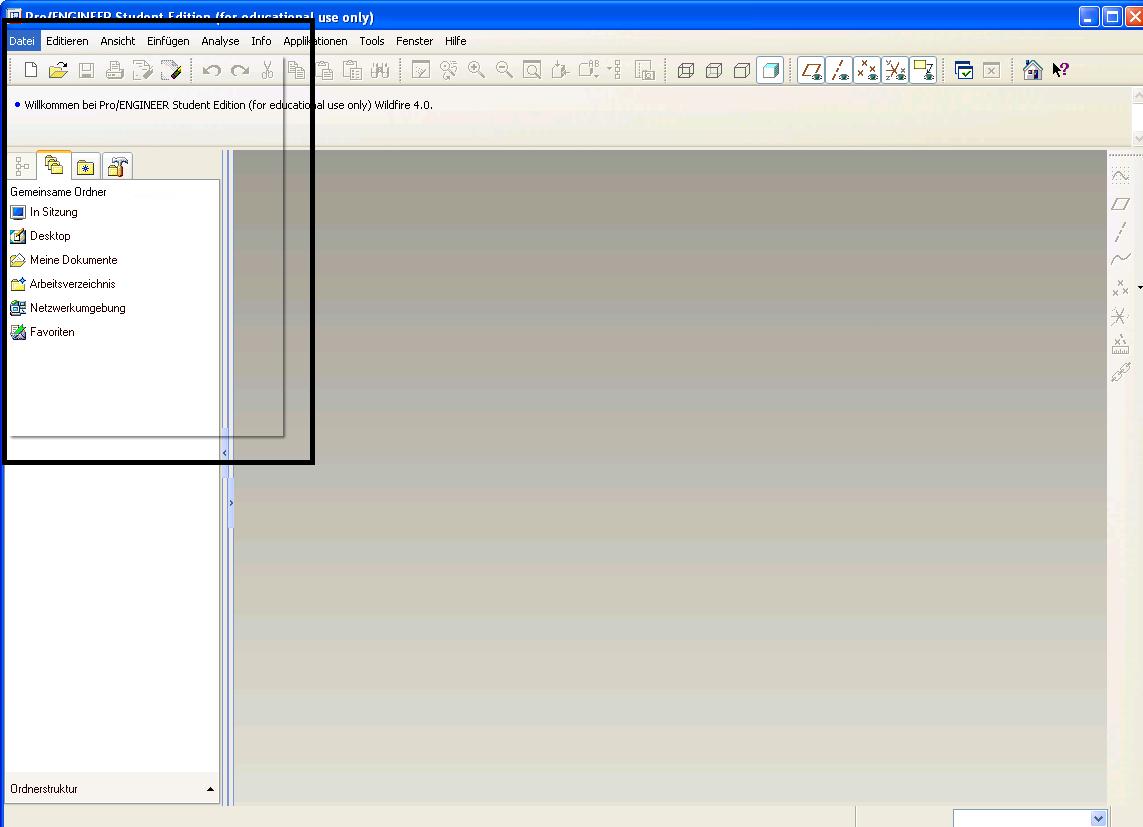Screen dimensions: 1143x827
Task: Click the Refit to screen icon
Action: pos(532,71)
